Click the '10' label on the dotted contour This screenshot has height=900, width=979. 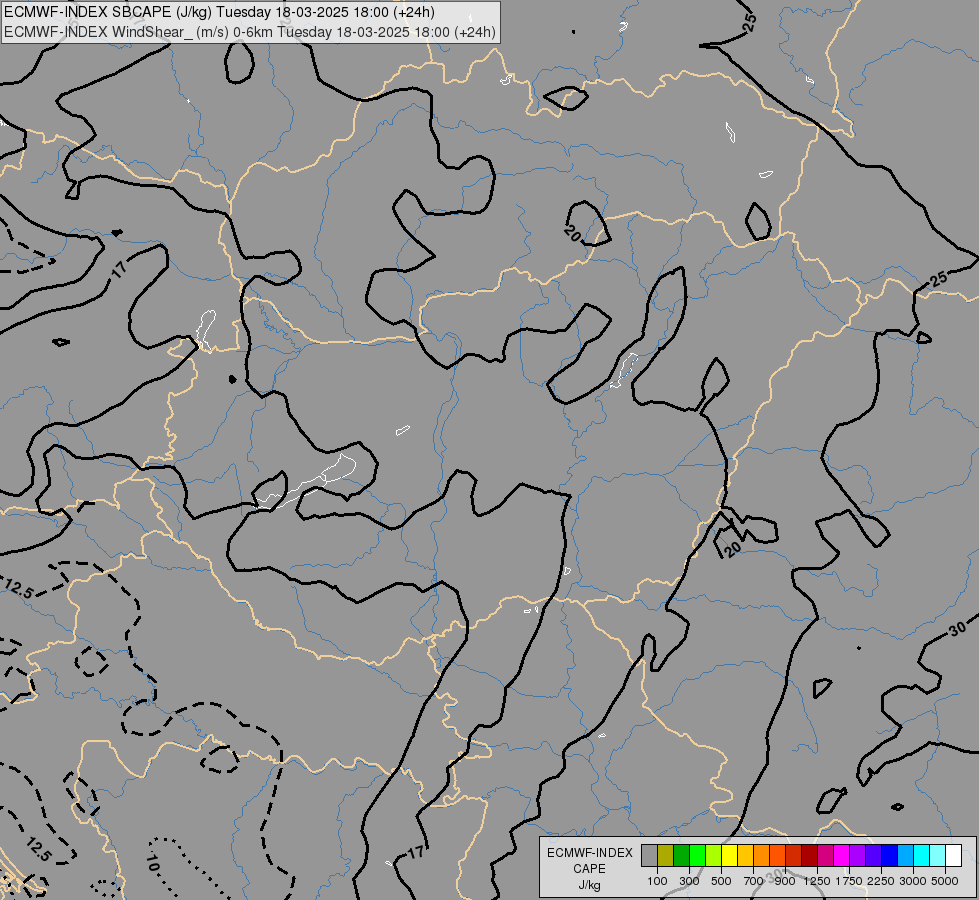152,863
